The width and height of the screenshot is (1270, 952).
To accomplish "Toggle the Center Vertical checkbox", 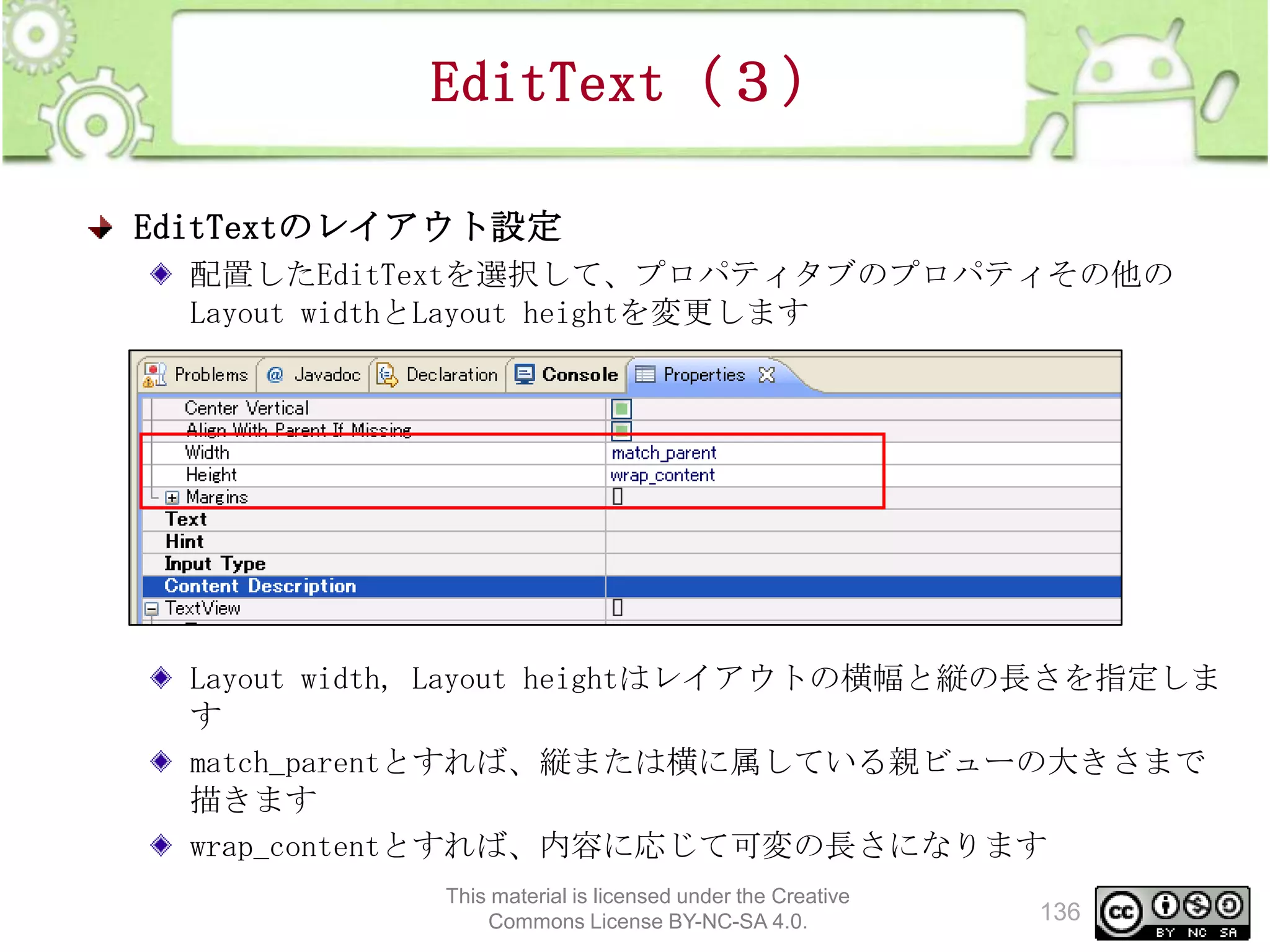I will tap(621, 408).
